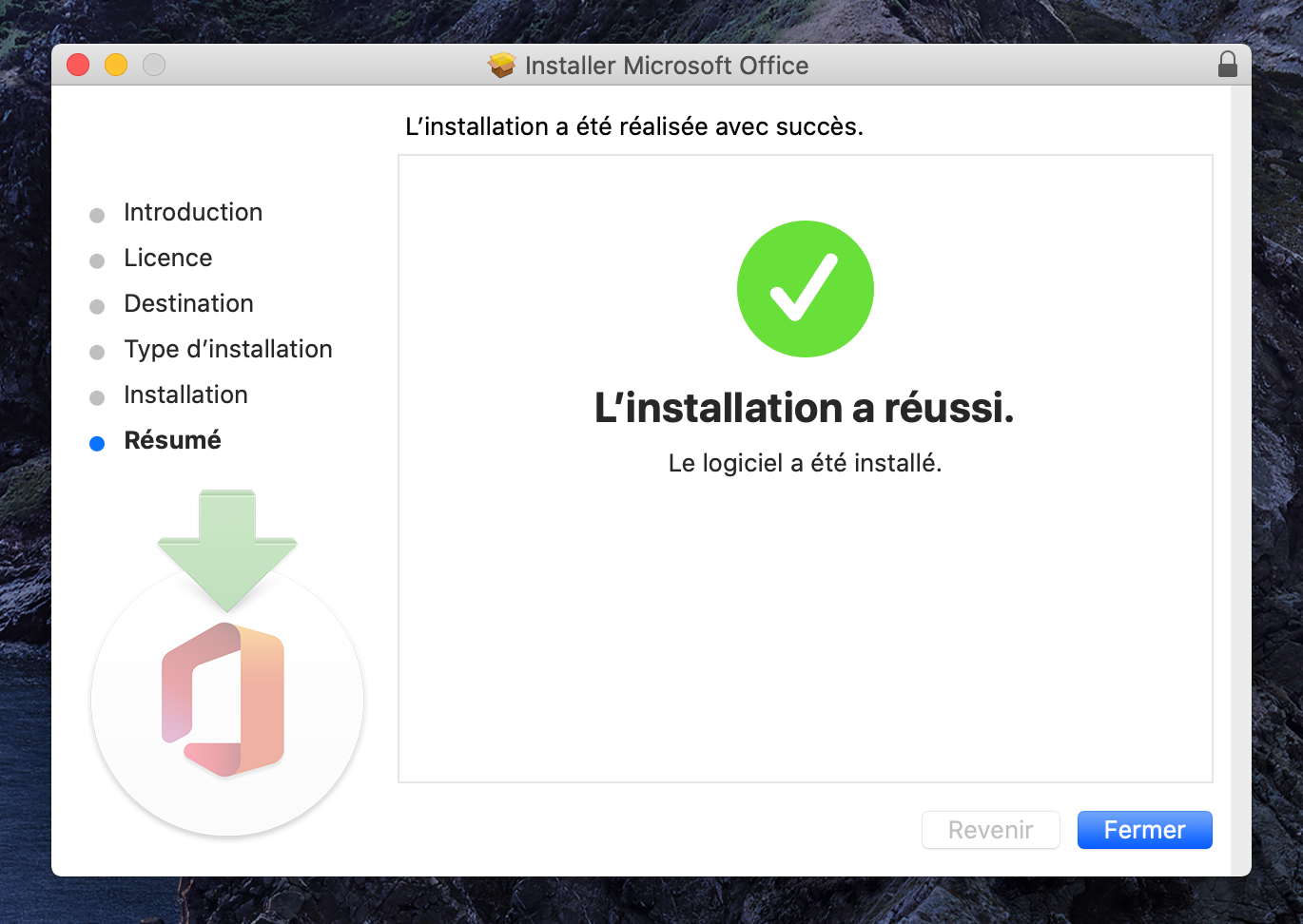Select the Licence step in the sidebar
The image size is (1303, 924).
click(x=167, y=258)
